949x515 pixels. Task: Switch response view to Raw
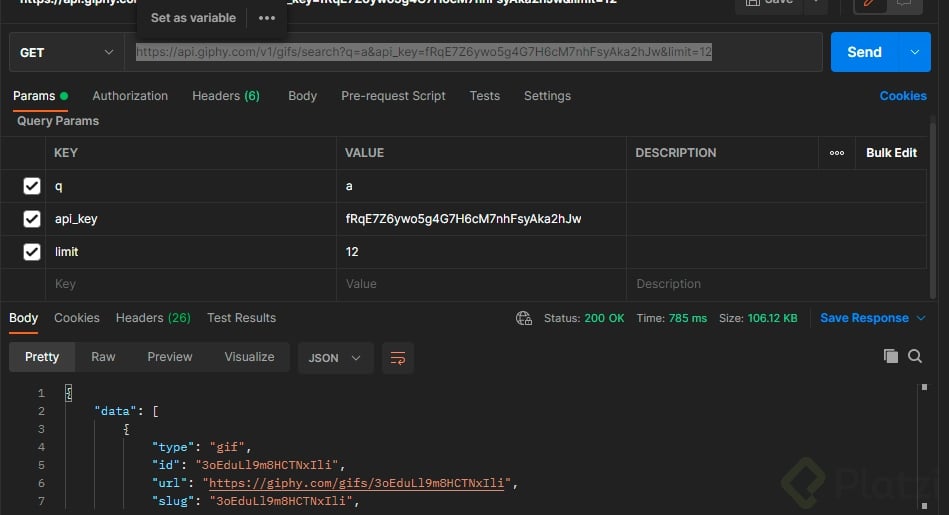click(103, 357)
